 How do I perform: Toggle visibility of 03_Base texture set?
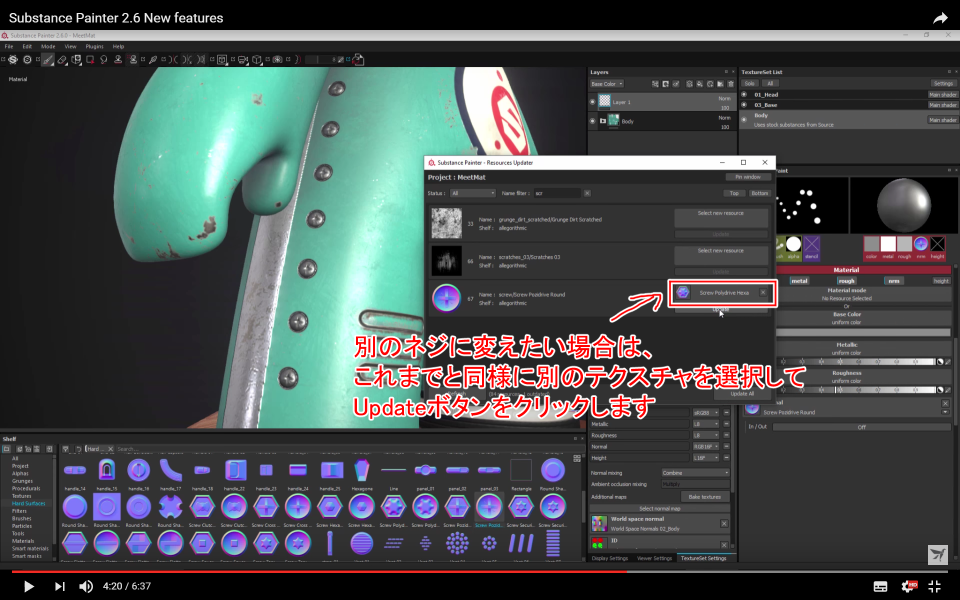point(744,105)
